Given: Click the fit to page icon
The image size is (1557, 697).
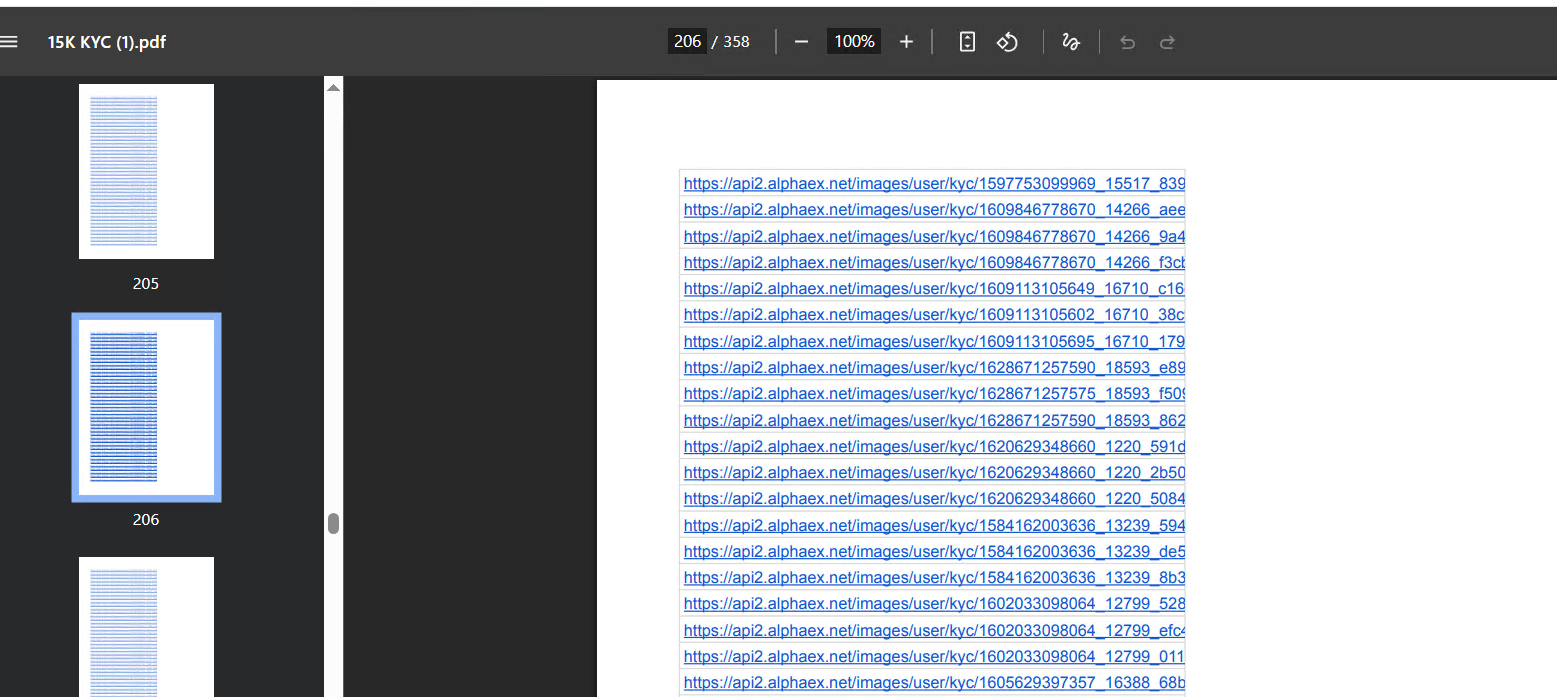Looking at the screenshot, I should point(967,42).
